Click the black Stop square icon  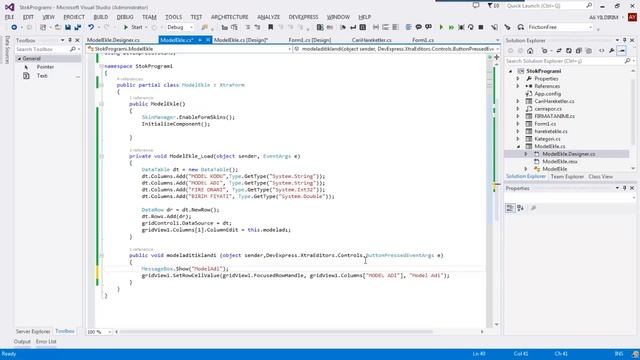coord(481,27)
